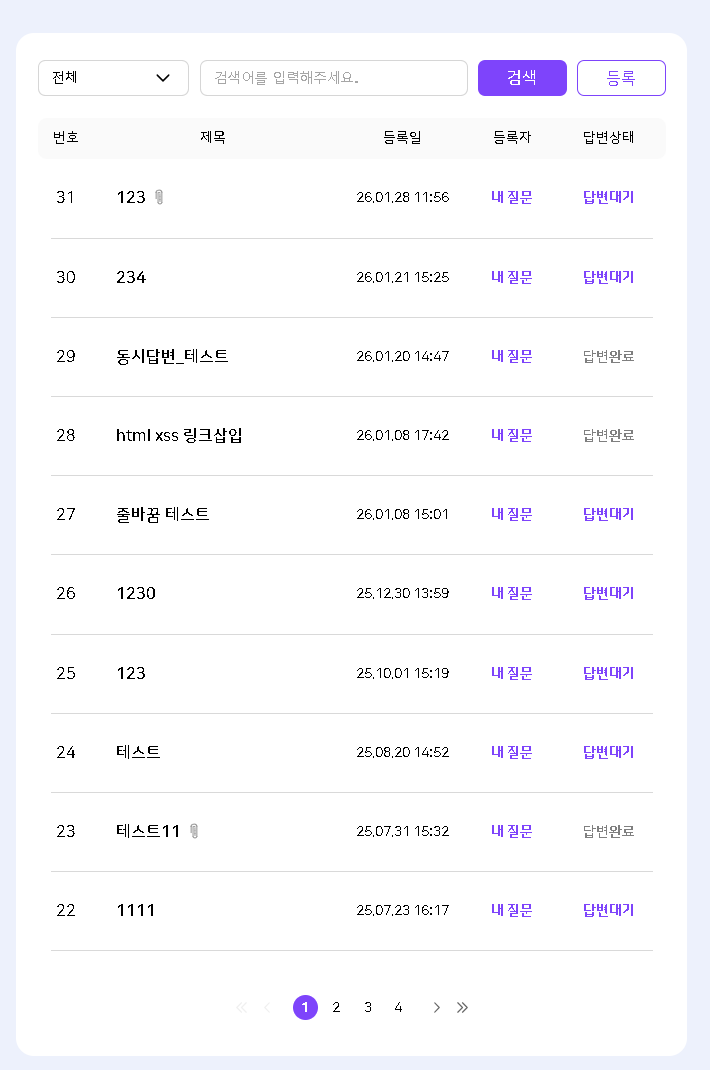Open page 2 of the list
Screen dimensions: 710x1070
336,1007
